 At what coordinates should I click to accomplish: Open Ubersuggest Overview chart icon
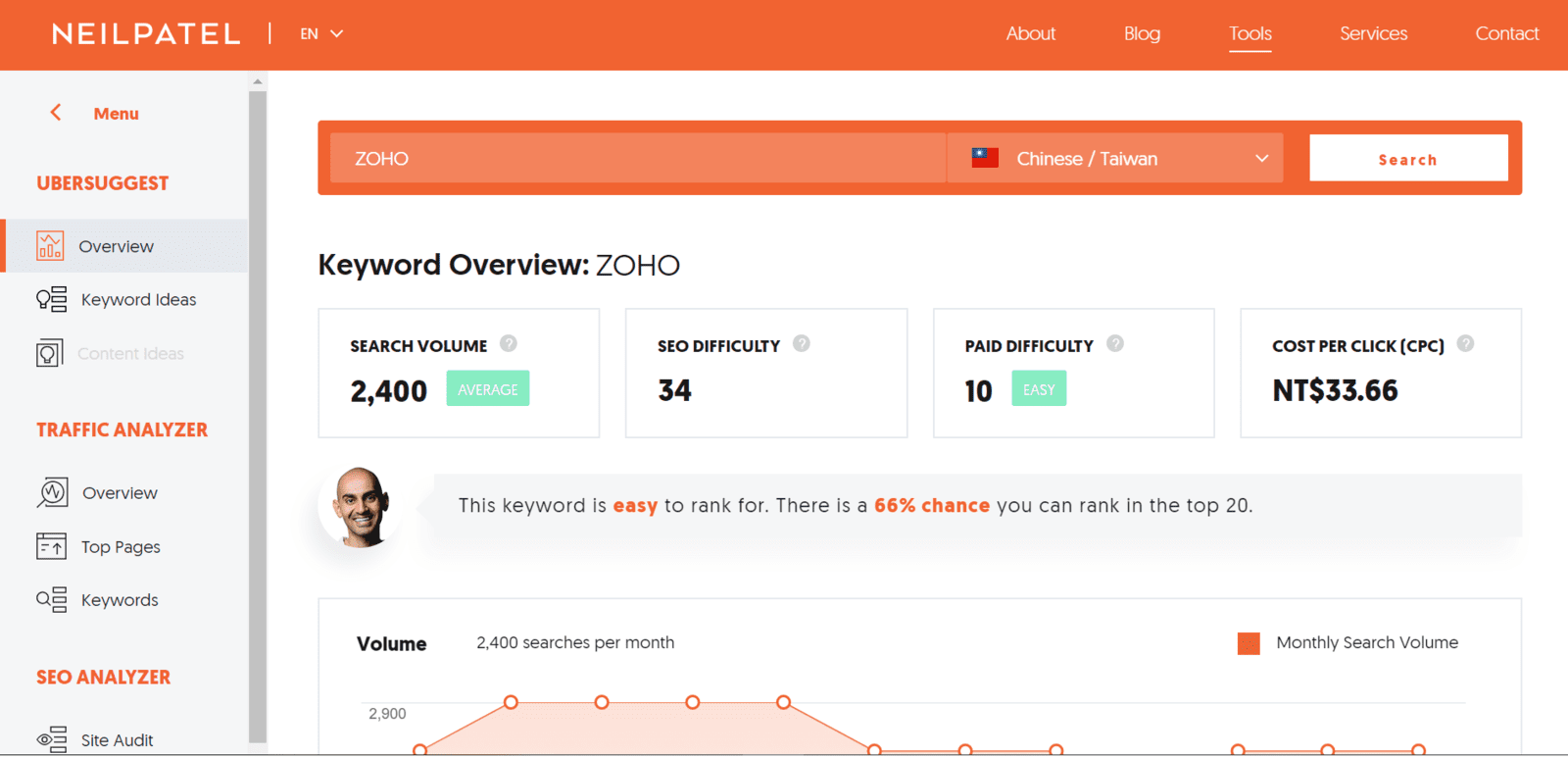click(50, 245)
